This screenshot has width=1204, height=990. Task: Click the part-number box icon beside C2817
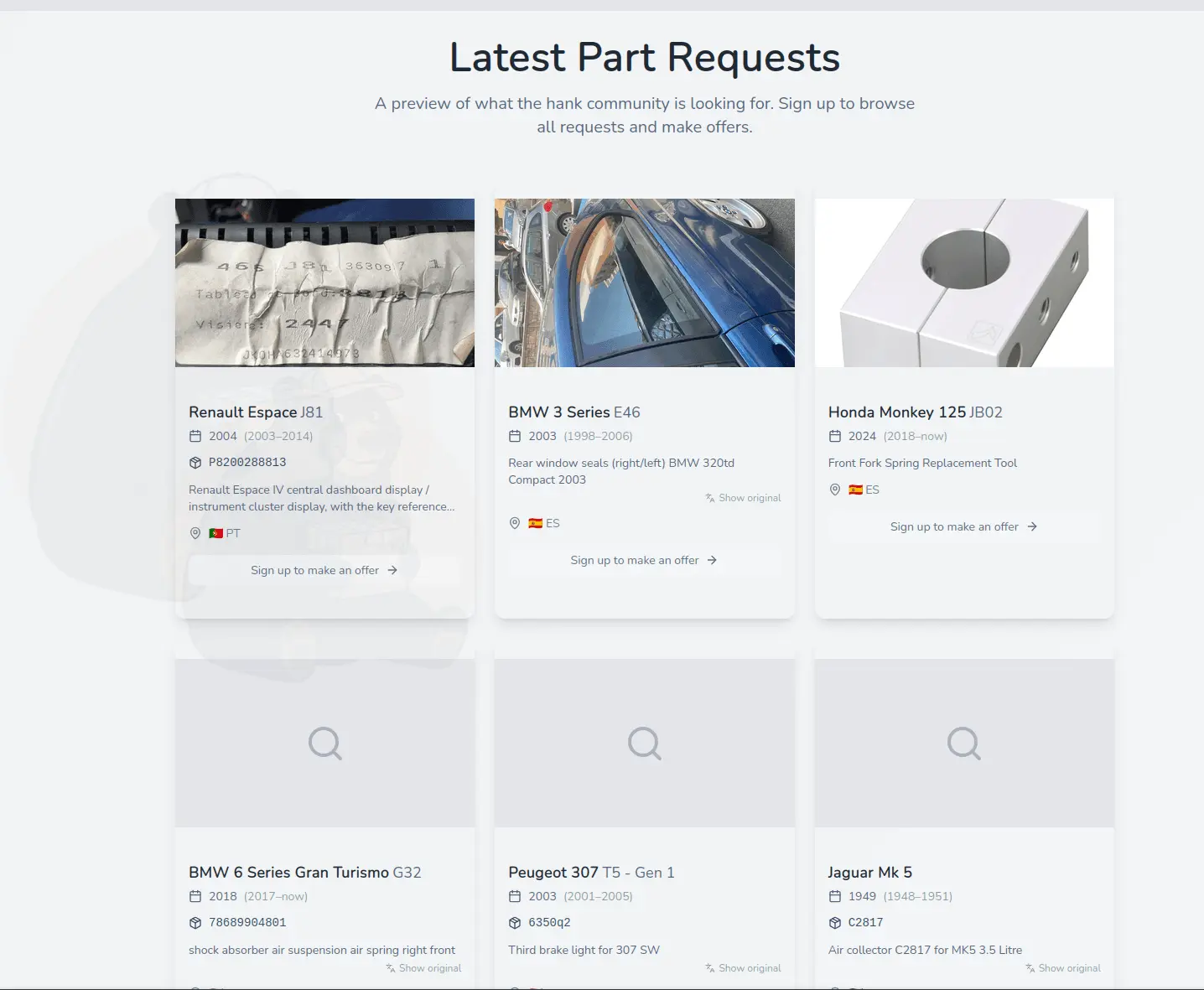[x=835, y=923]
